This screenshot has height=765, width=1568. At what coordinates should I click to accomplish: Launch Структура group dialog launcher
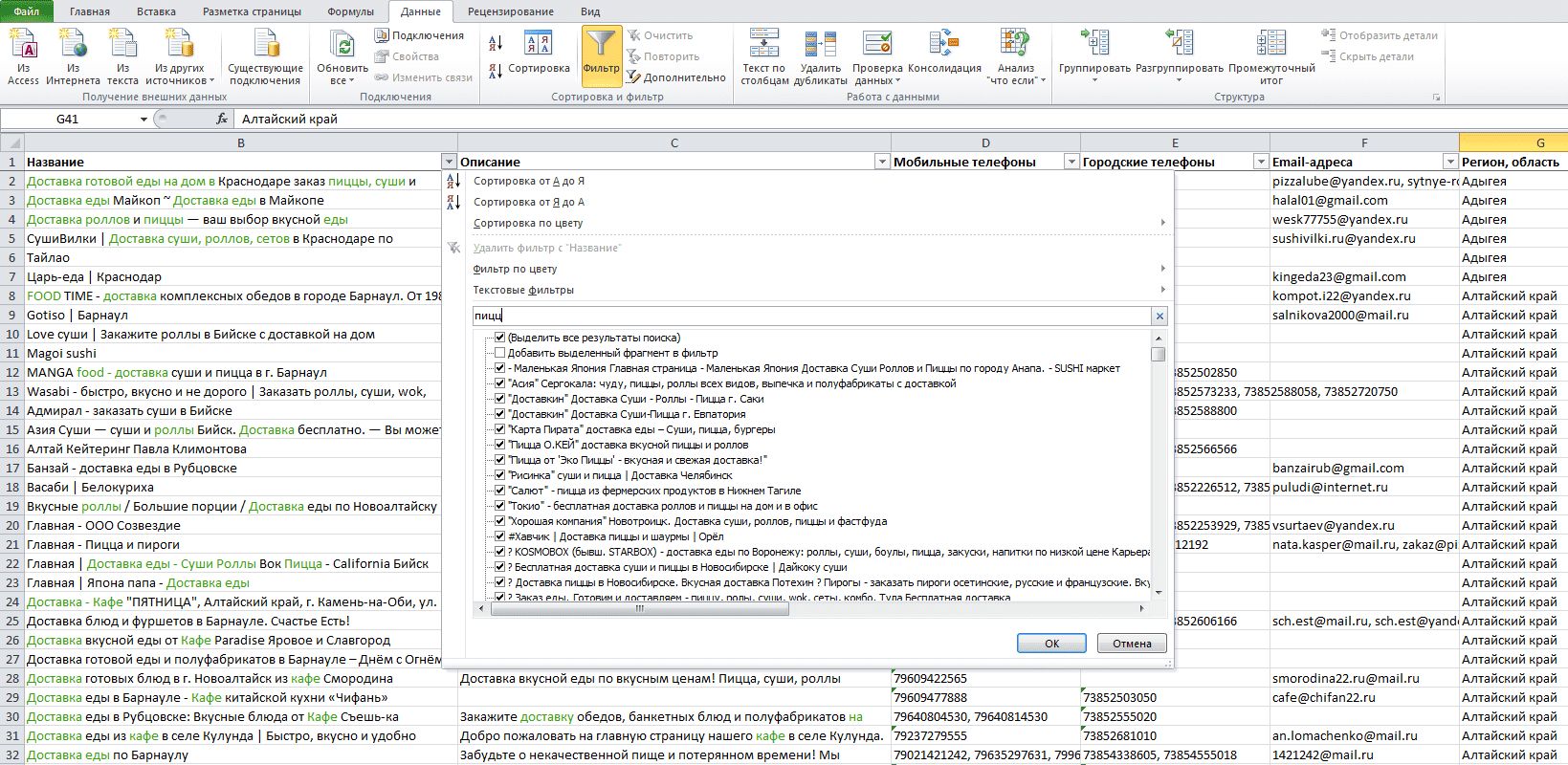point(1436,98)
